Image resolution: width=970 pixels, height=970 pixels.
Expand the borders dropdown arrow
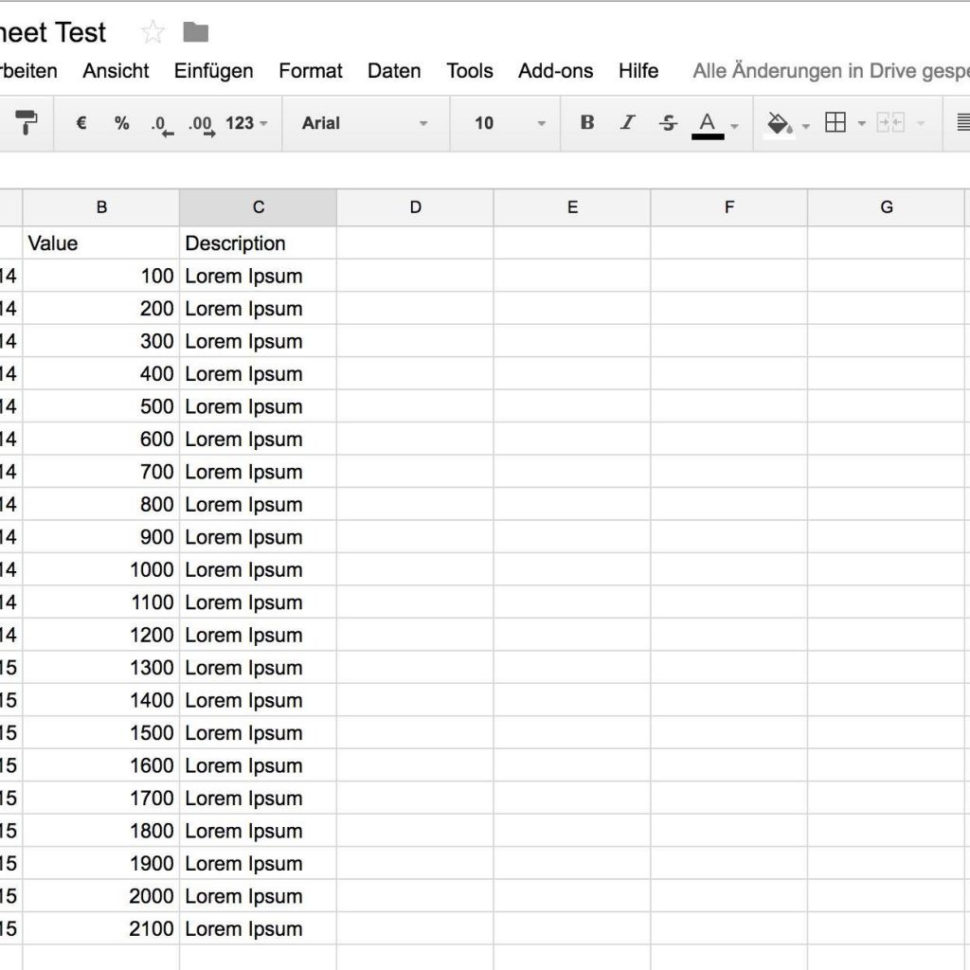point(861,123)
